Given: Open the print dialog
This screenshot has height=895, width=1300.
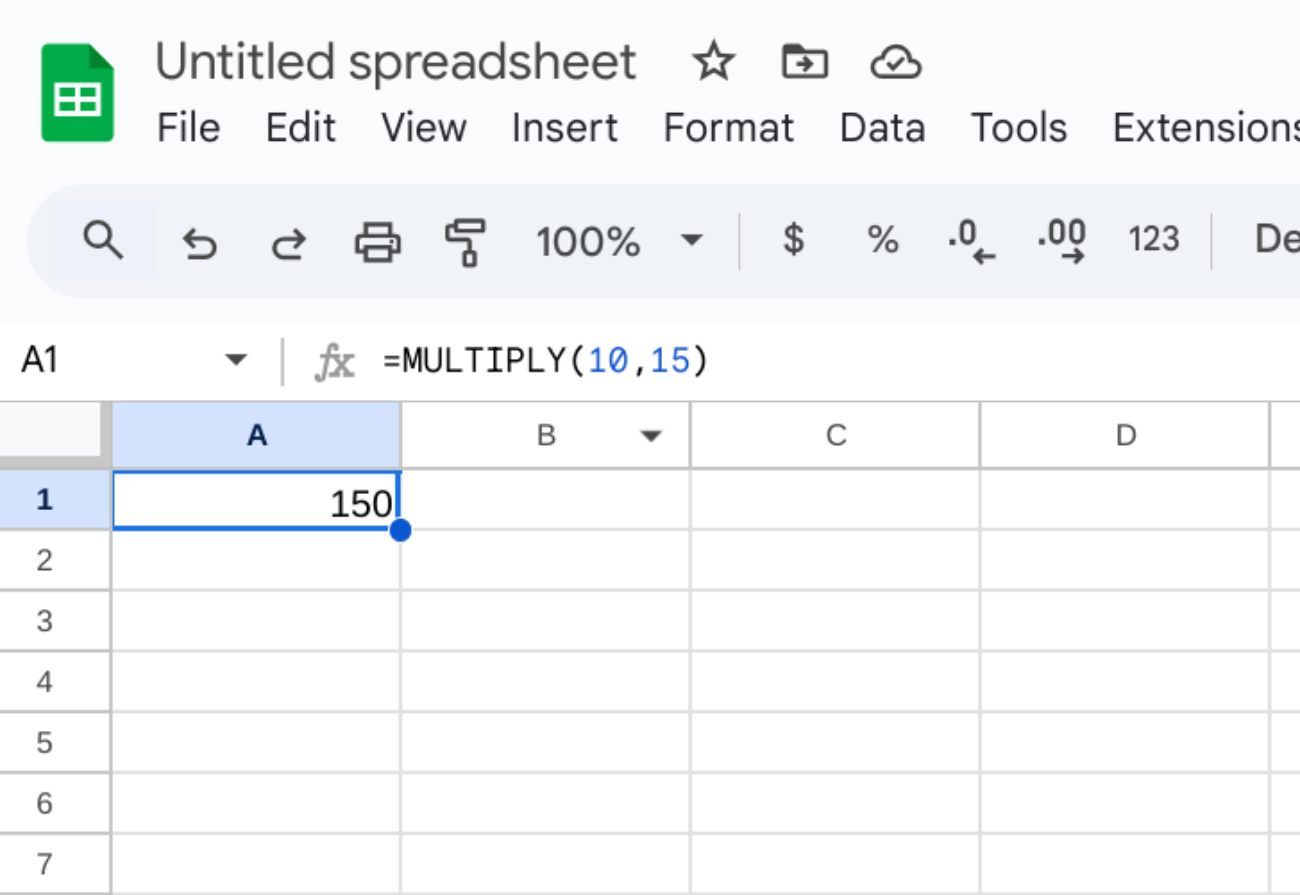Looking at the screenshot, I should [377, 240].
